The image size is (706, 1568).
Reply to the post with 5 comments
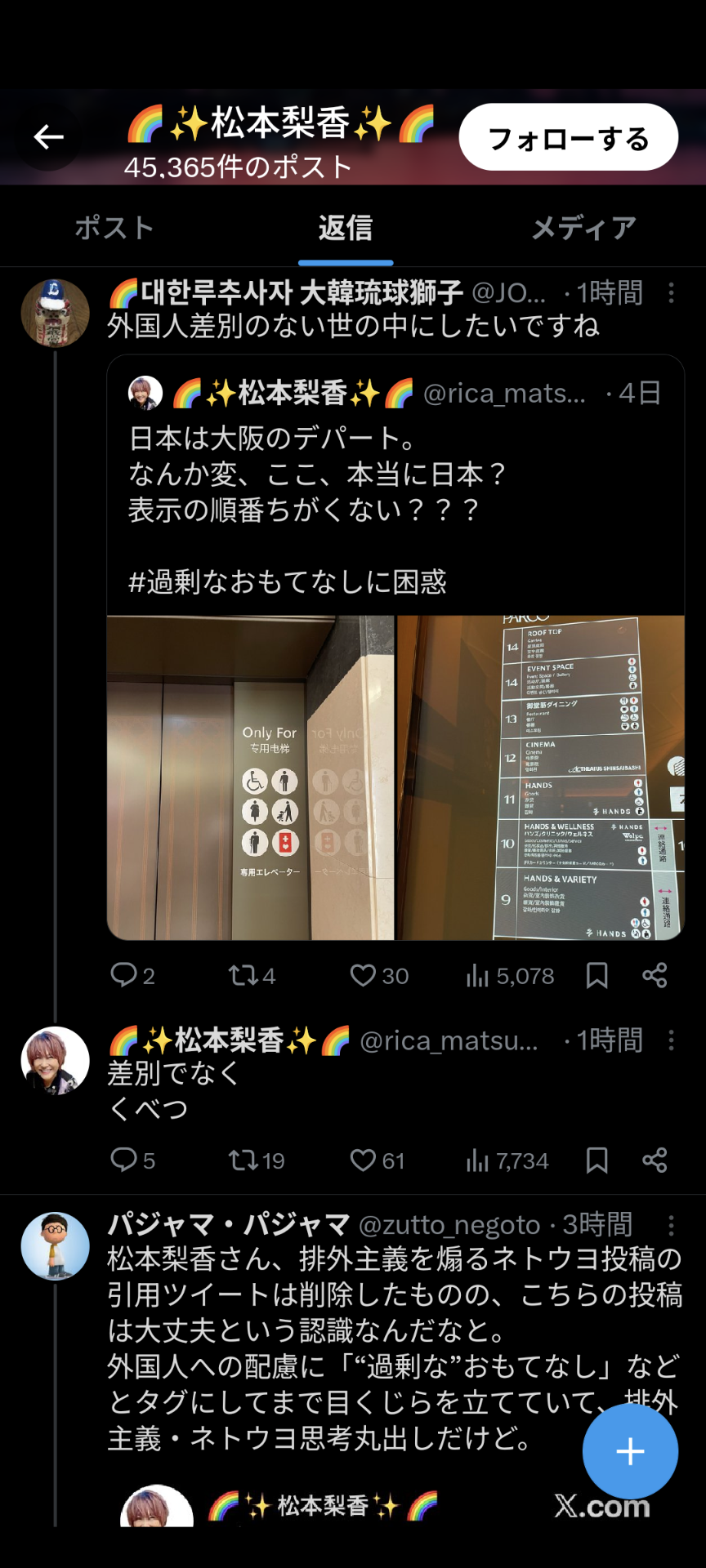tap(132, 1160)
